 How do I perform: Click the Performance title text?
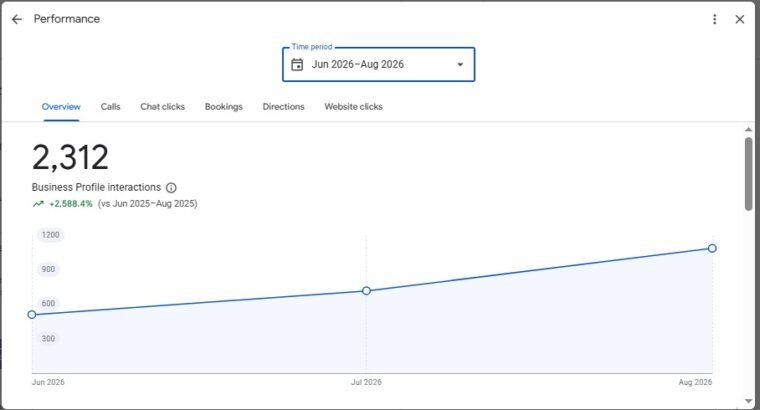coord(67,19)
